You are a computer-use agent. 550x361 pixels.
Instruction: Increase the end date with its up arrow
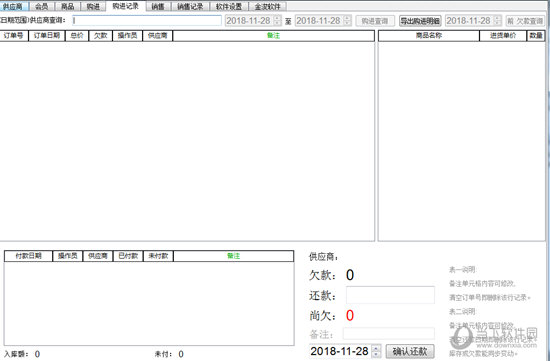[347, 18]
